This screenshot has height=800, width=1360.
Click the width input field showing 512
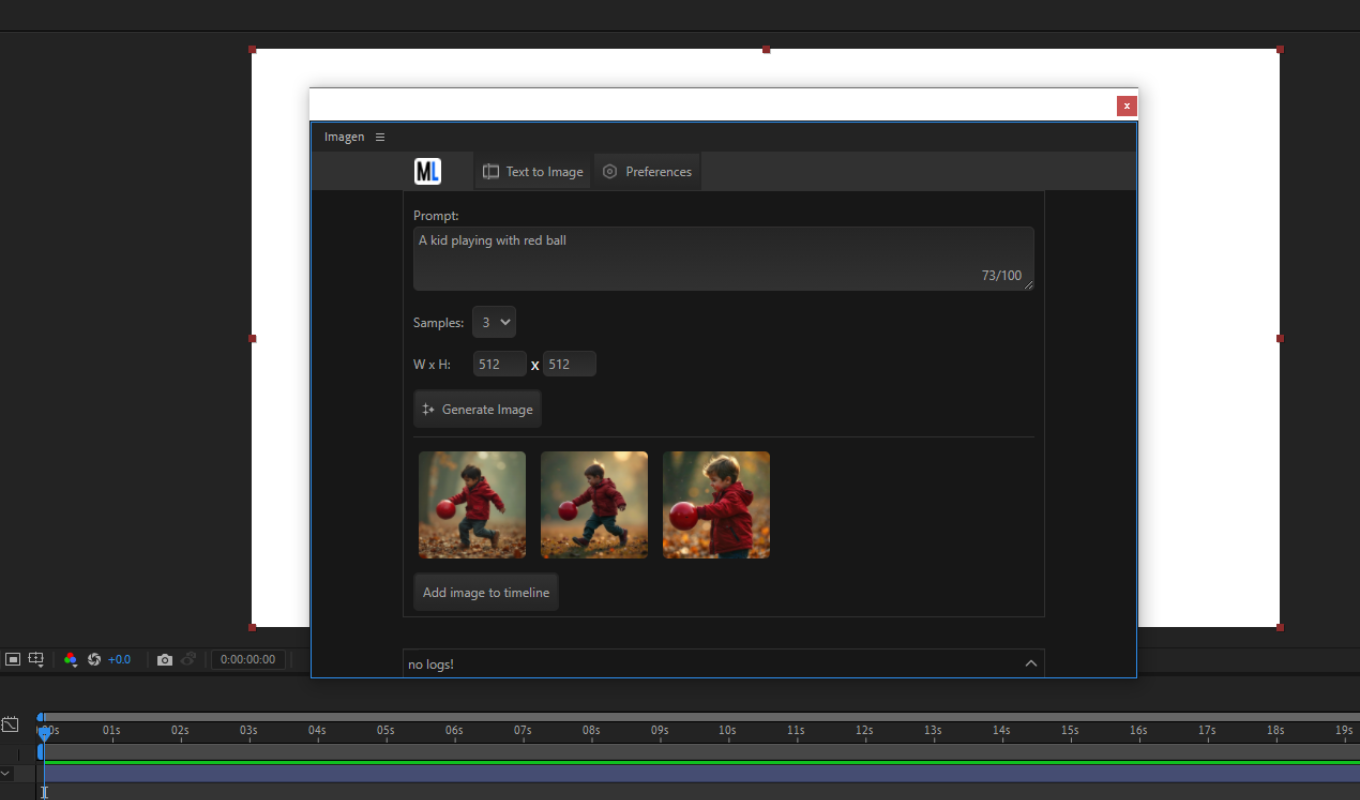pyautogui.click(x=499, y=364)
